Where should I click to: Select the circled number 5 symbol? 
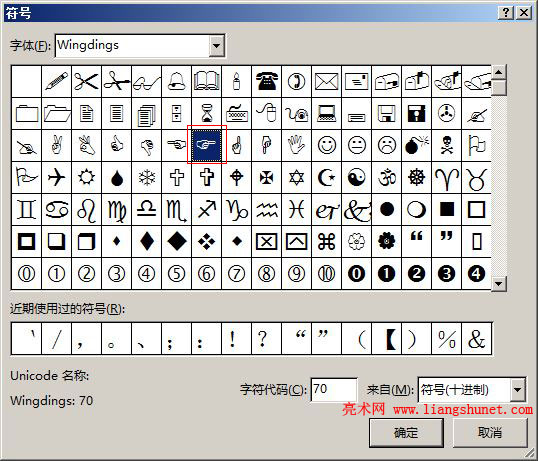177,273
